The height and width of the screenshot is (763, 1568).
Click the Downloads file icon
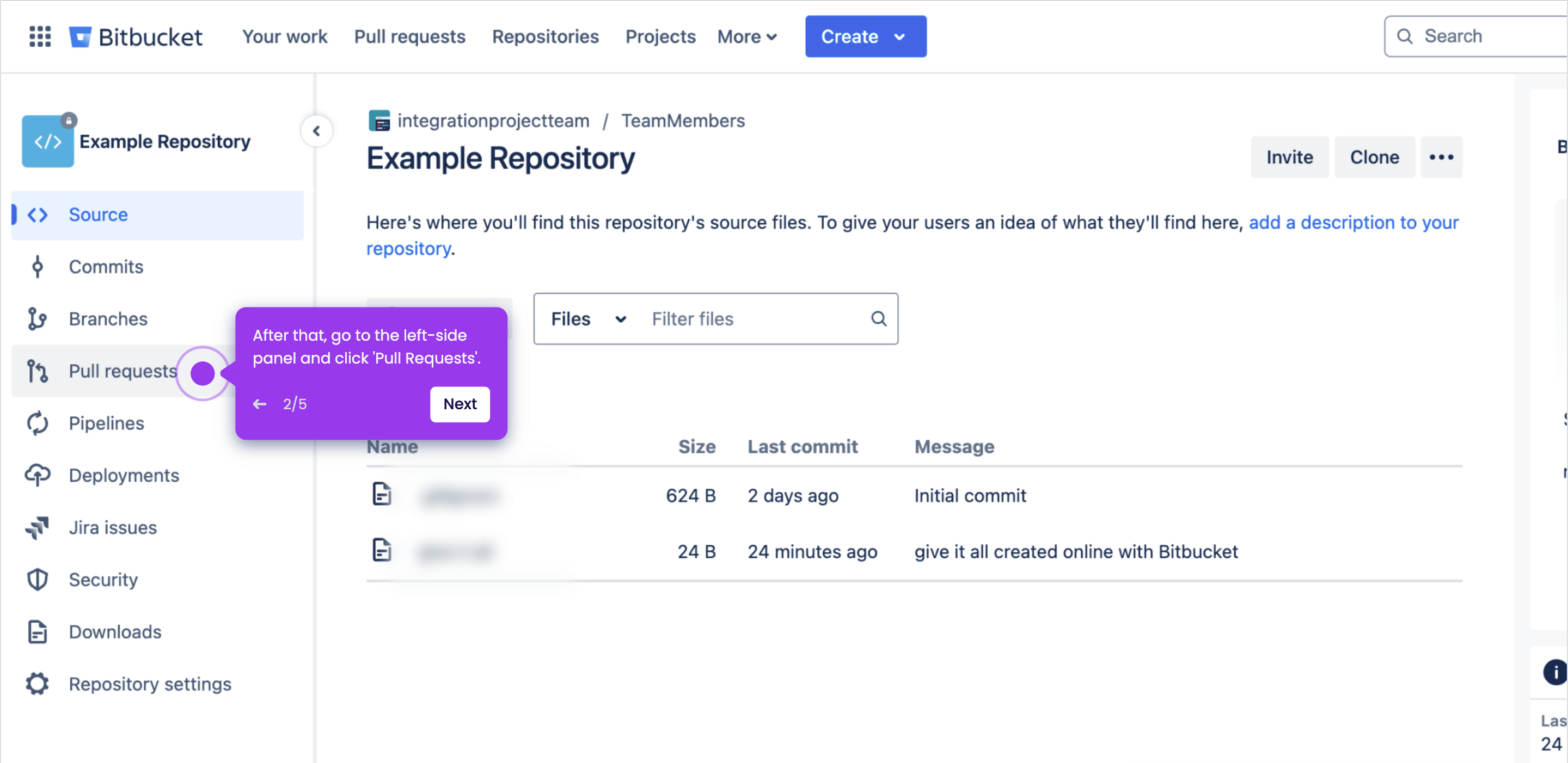38,632
